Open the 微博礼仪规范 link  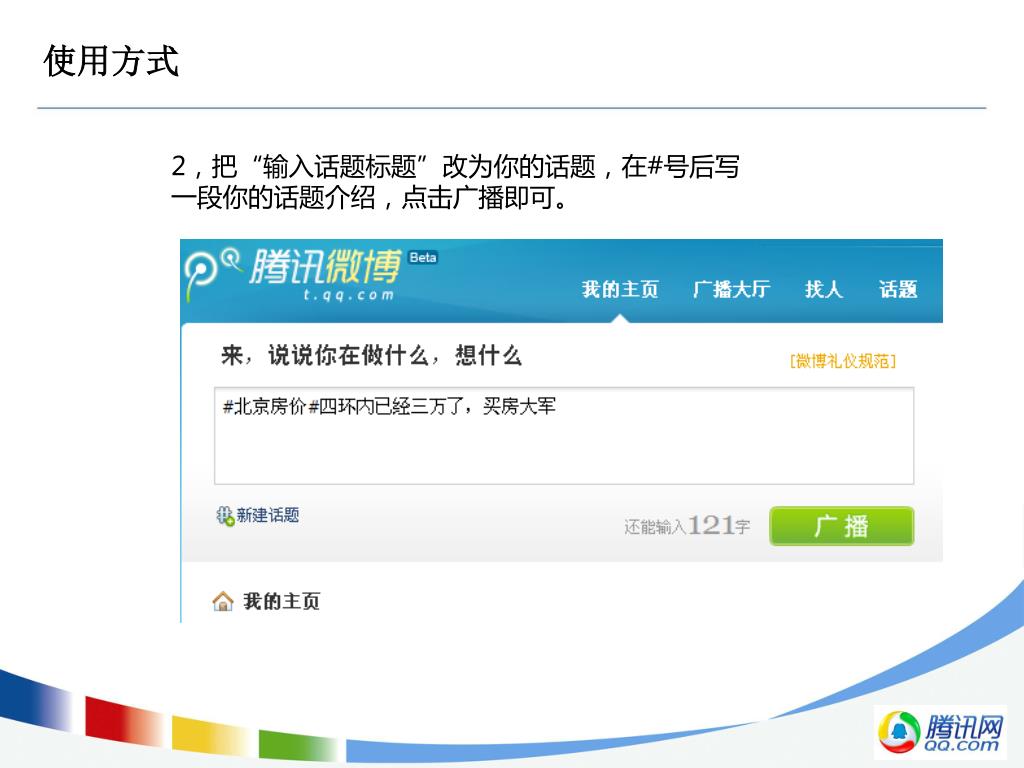click(842, 360)
